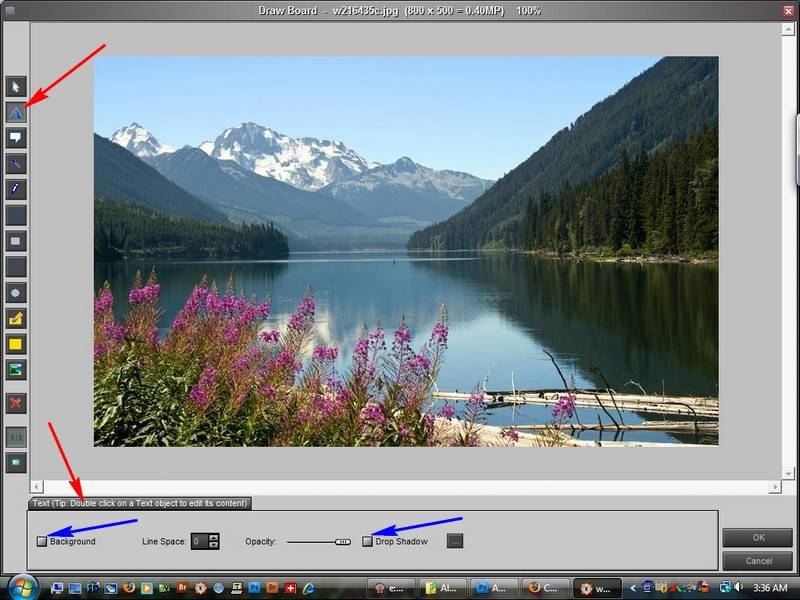Click the red X delete object button
Viewport: 800px width, 600px height.
click(16, 403)
